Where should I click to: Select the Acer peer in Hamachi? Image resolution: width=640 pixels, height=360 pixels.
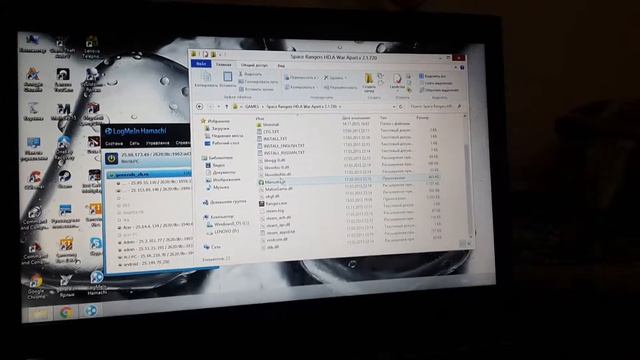155,227
